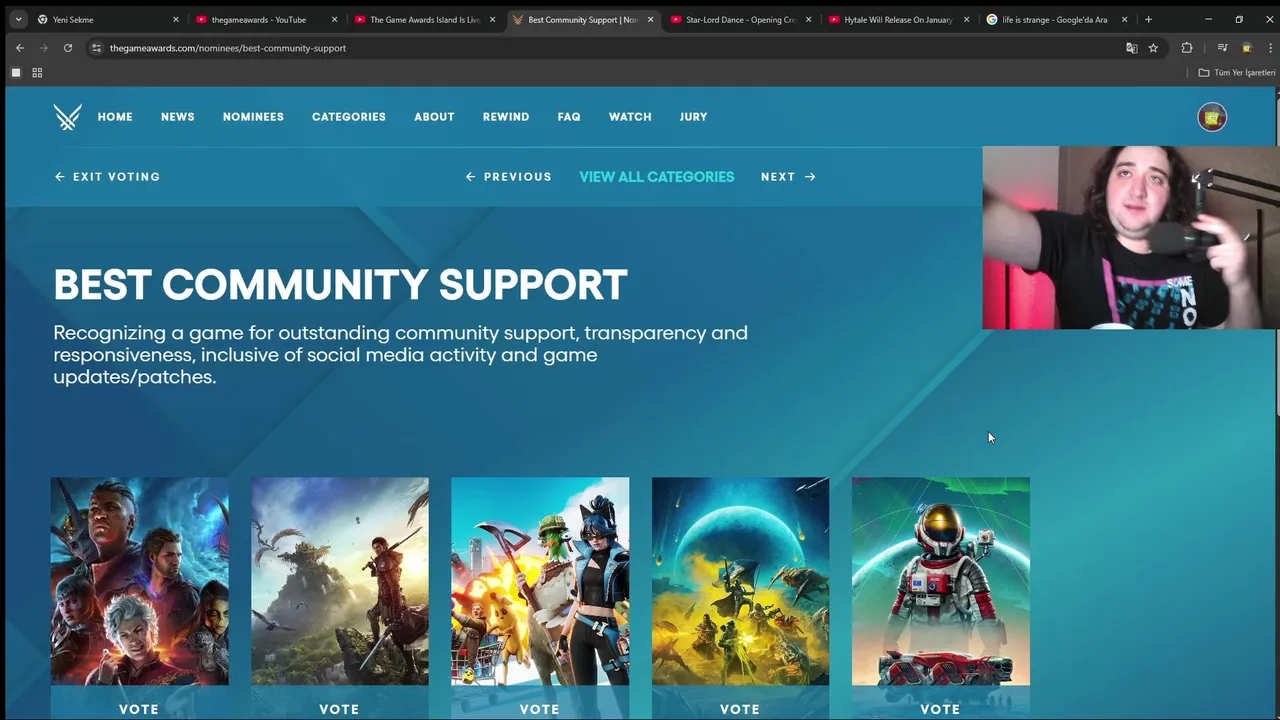
Task: Close the Star-Lord Dance tab
Action: point(808,19)
